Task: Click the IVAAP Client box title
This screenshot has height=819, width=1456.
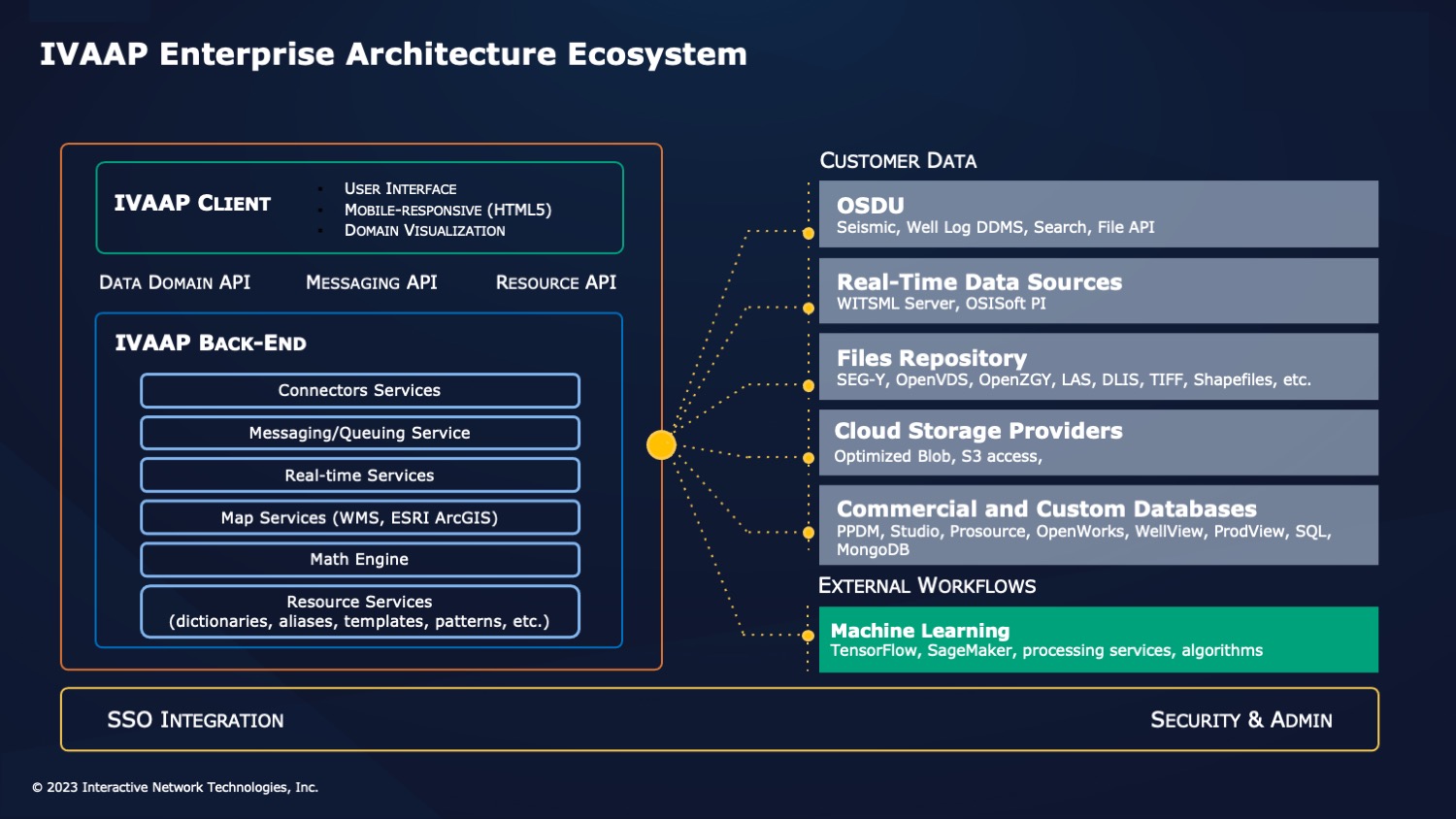Action: (192, 203)
